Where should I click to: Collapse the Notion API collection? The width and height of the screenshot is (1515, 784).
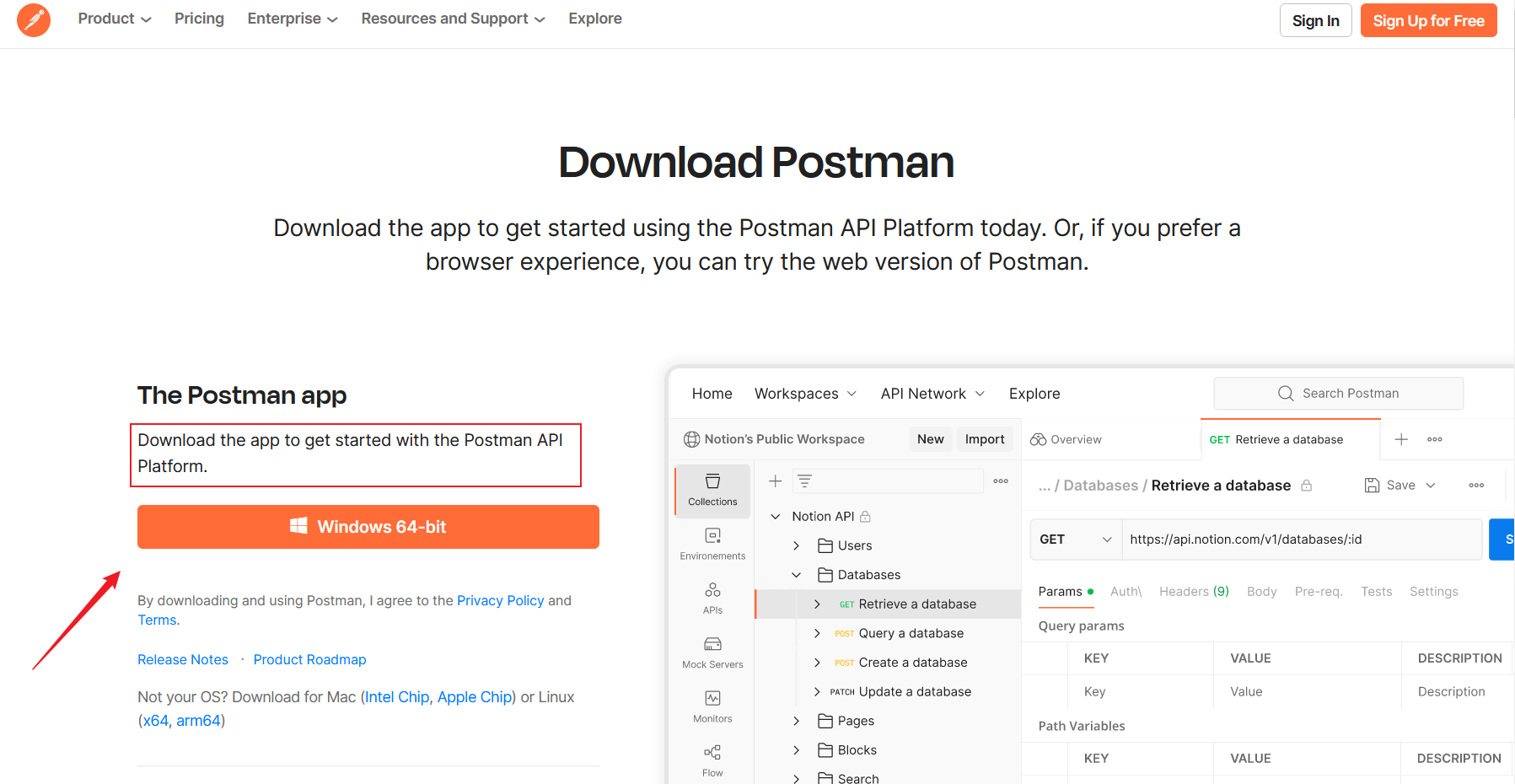[775, 517]
